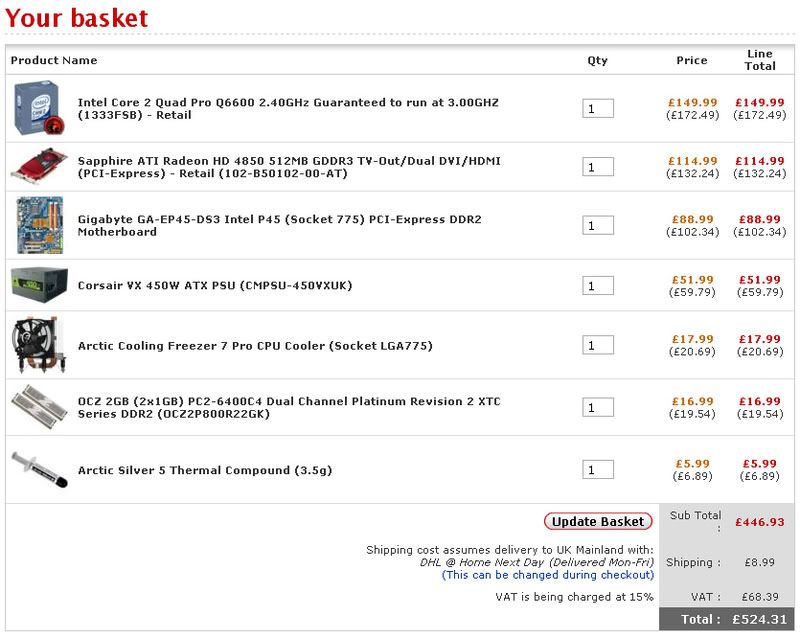Select the OCZ 2GB memory quantity field
Image resolution: width=800 pixels, height=638 pixels.
(x=598, y=407)
